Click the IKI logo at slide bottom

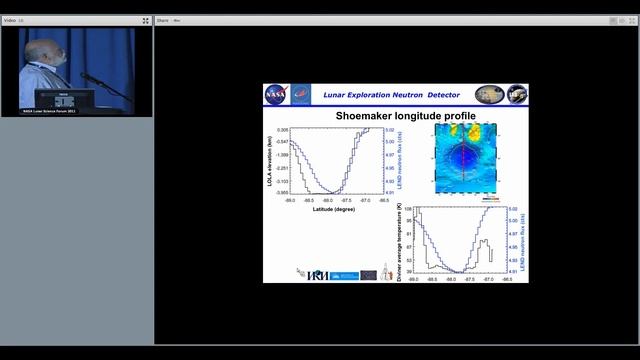(317, 276)
